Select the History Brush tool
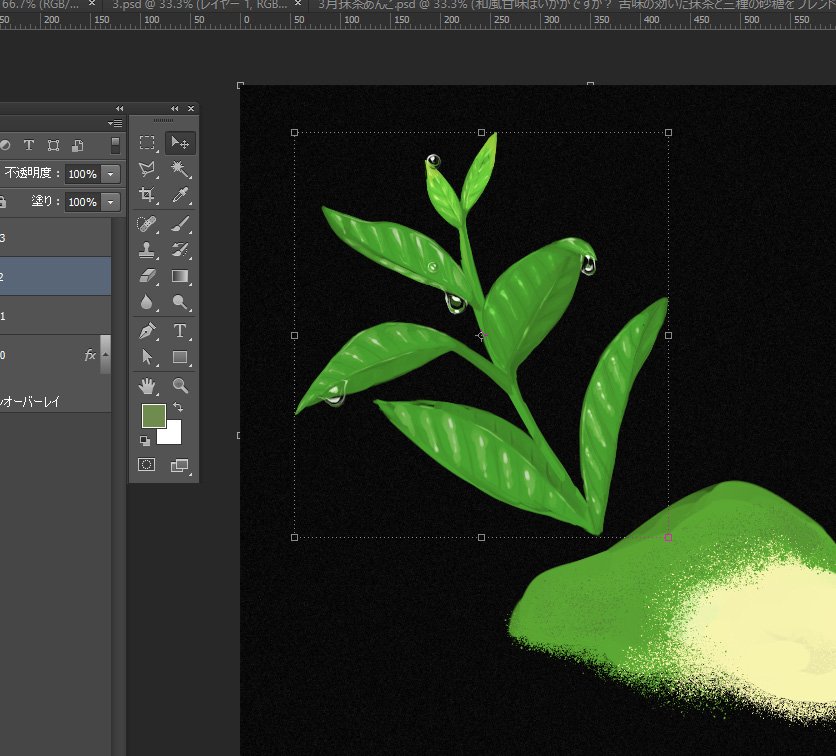Viewport: 836px width, 756px height. [180, 250]
